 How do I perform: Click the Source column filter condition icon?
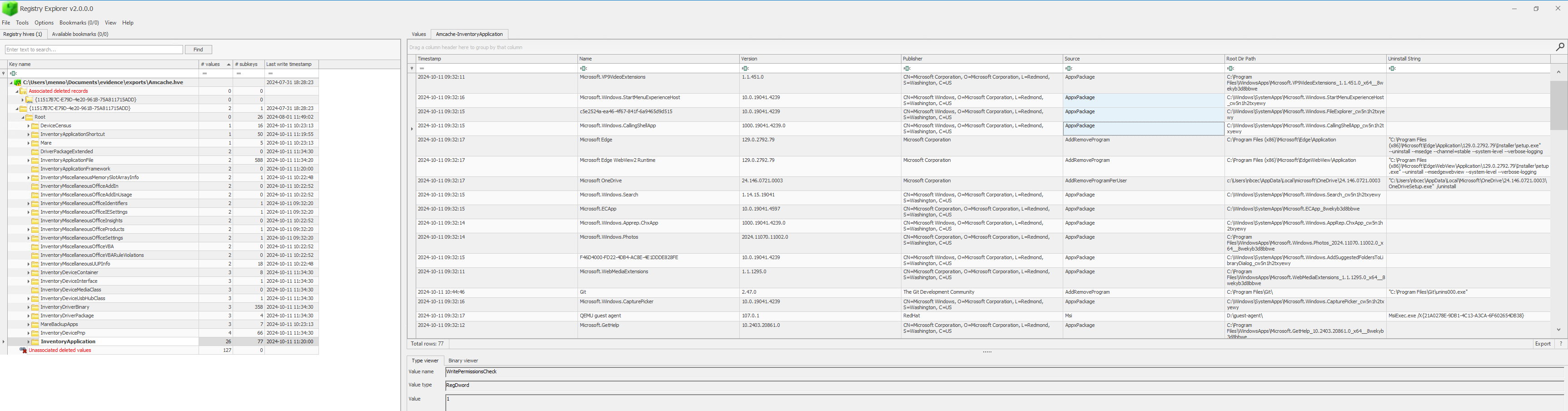1069,68
